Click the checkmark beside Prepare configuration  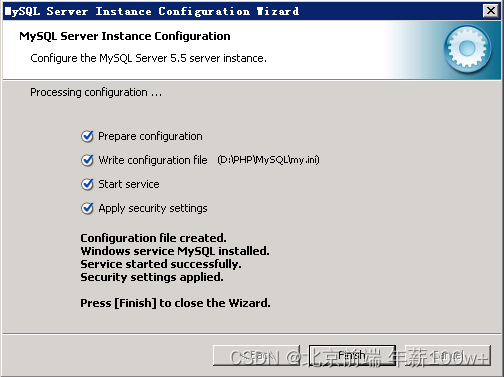pos(87,136)
